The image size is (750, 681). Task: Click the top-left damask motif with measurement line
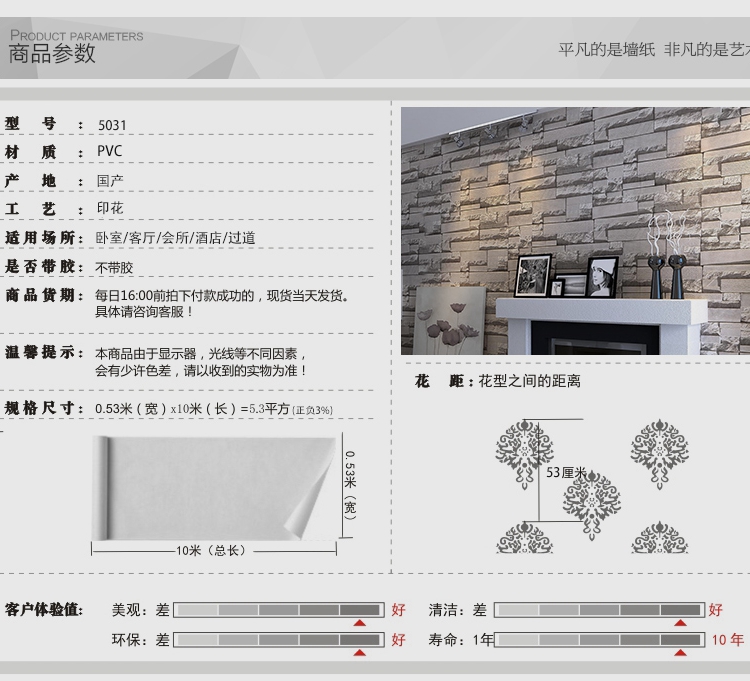pyautogui.click(x=525, y=454)
